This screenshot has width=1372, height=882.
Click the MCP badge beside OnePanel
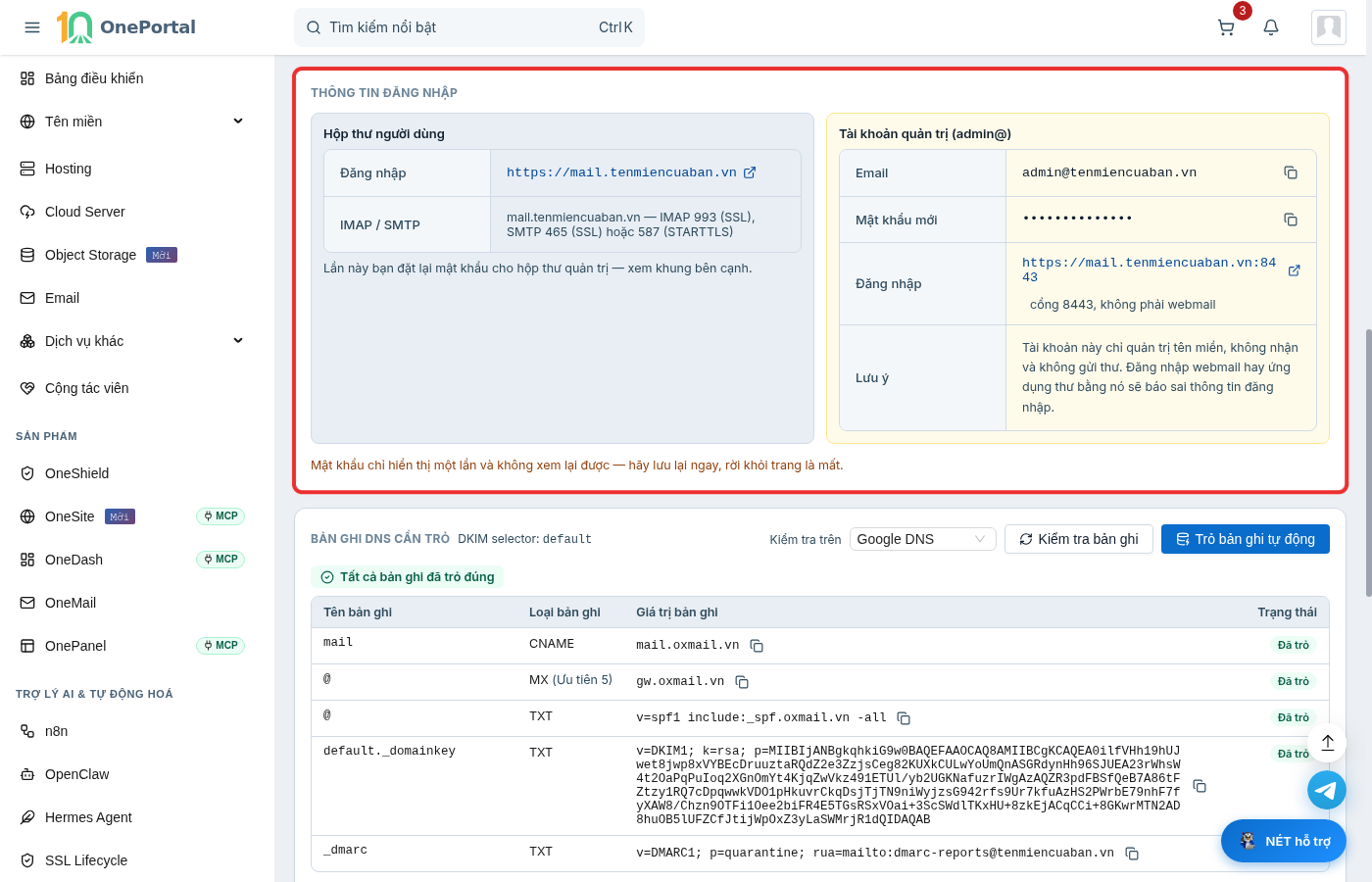[x=220, y=646]
